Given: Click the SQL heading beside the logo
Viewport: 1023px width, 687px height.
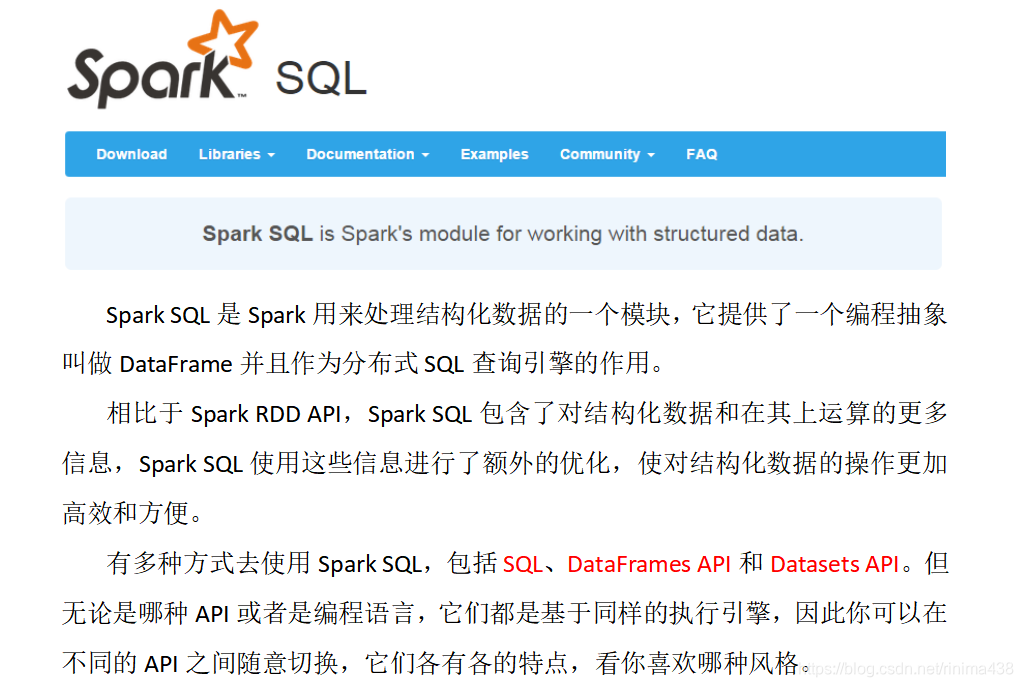Looking at the screenshot, I should point(321,79).
